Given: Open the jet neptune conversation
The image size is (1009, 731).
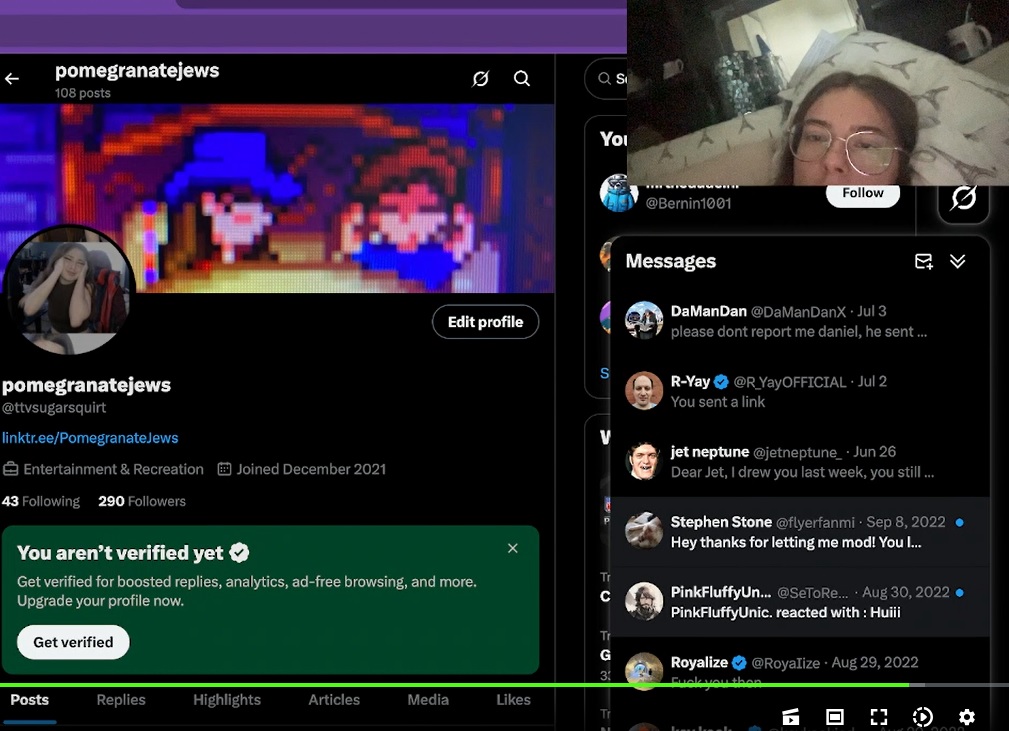Looking at the screenshot, I should (800, 461).
